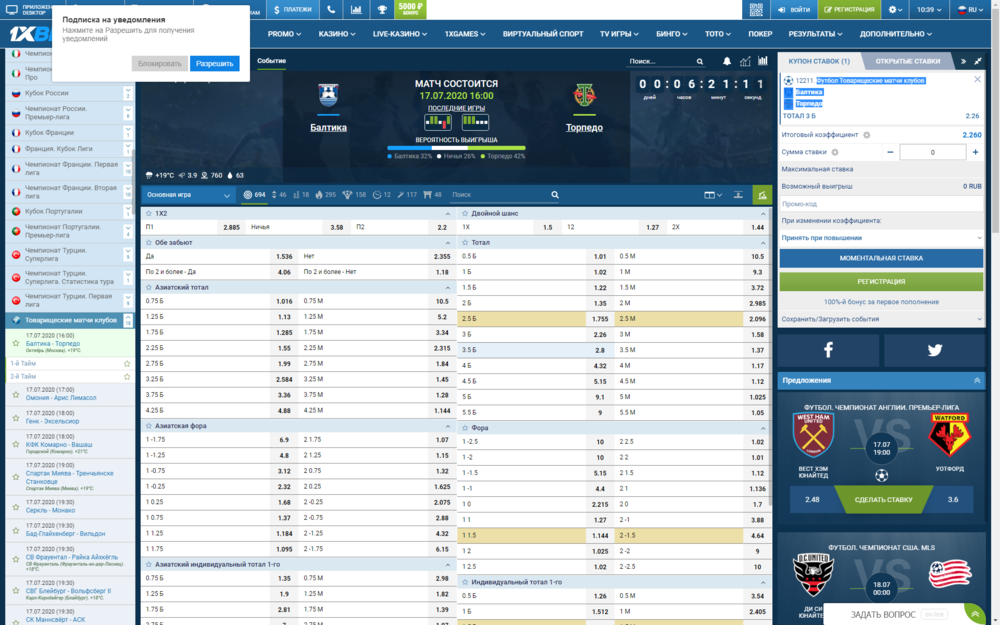This screenshot has height=625, width=1000.
Task: Go to ВИРТУАЛЬНЫЙ СПОРТ
Action: [543, 34]
